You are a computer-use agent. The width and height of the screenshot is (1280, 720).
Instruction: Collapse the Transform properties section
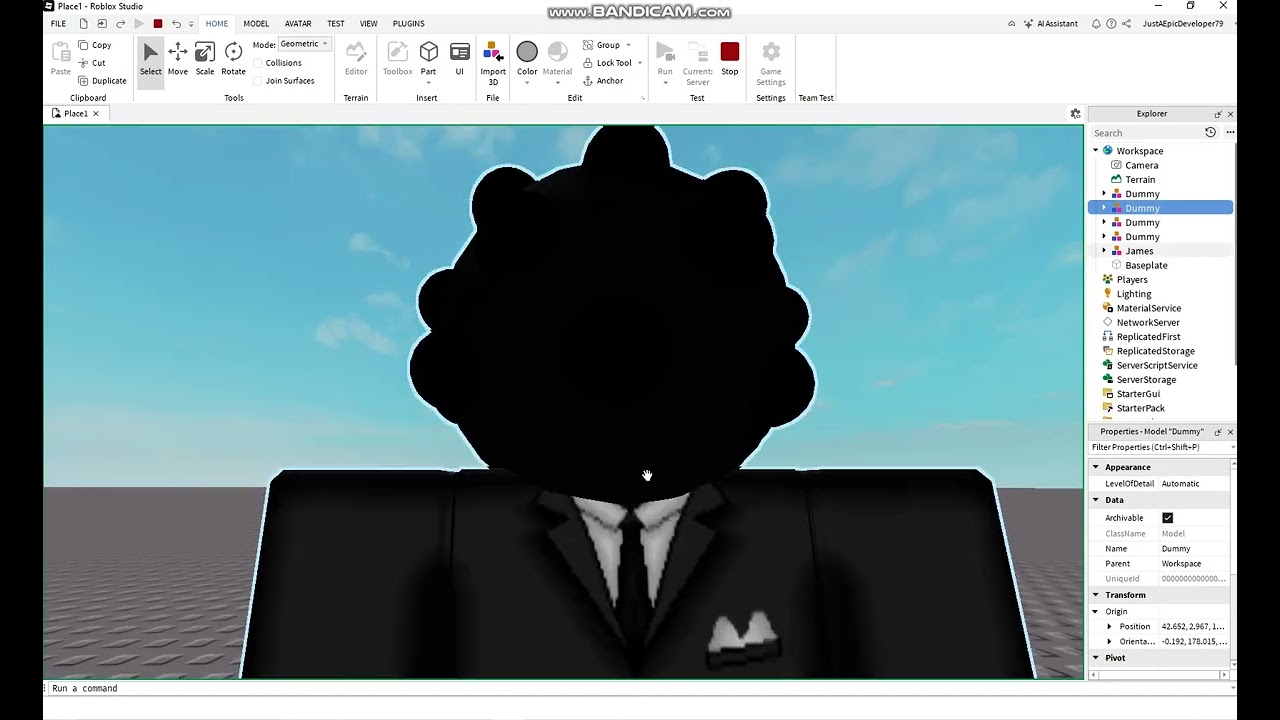click(1096, 595)
